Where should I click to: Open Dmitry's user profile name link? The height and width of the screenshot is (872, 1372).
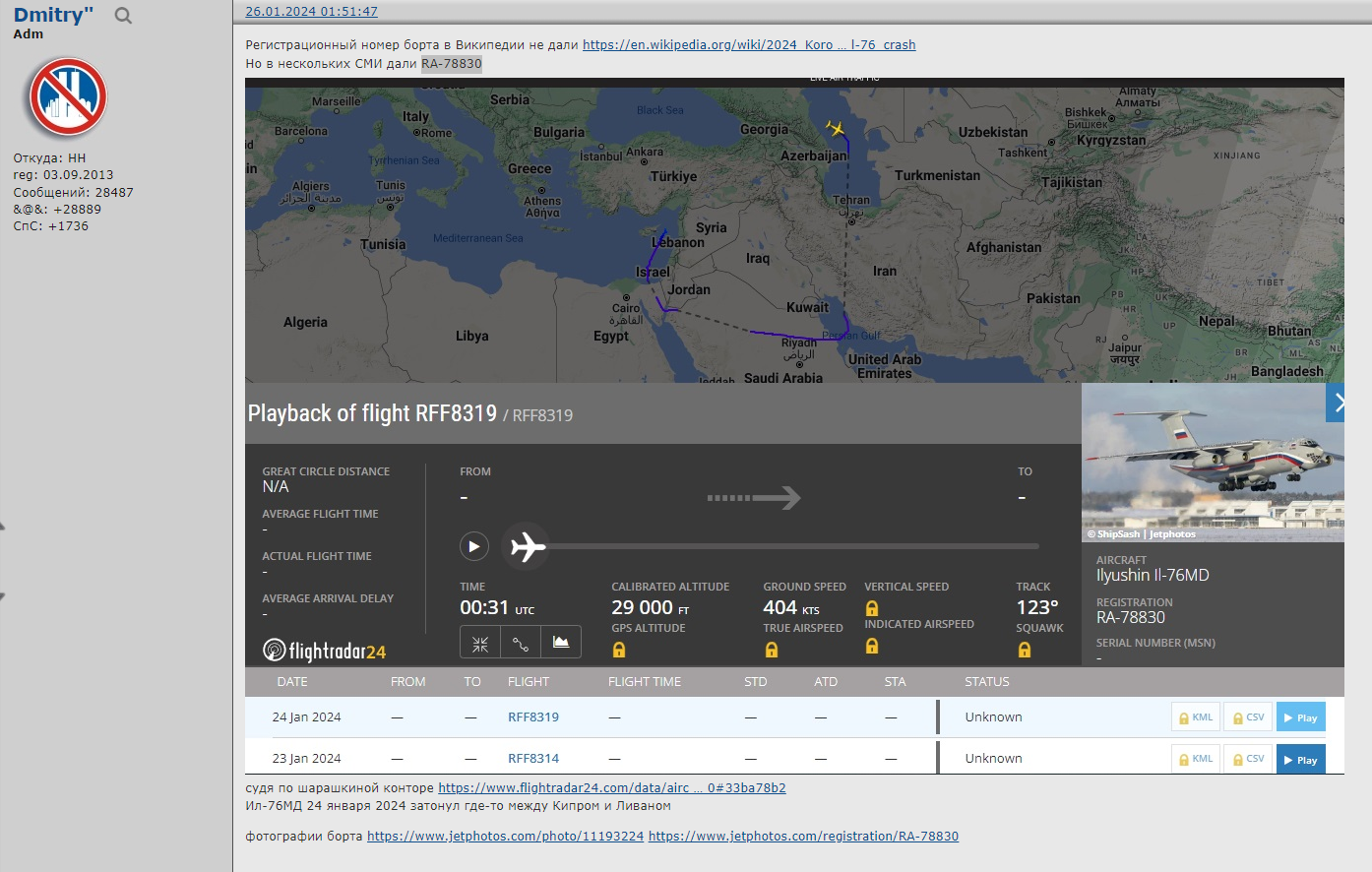[53, 15]
